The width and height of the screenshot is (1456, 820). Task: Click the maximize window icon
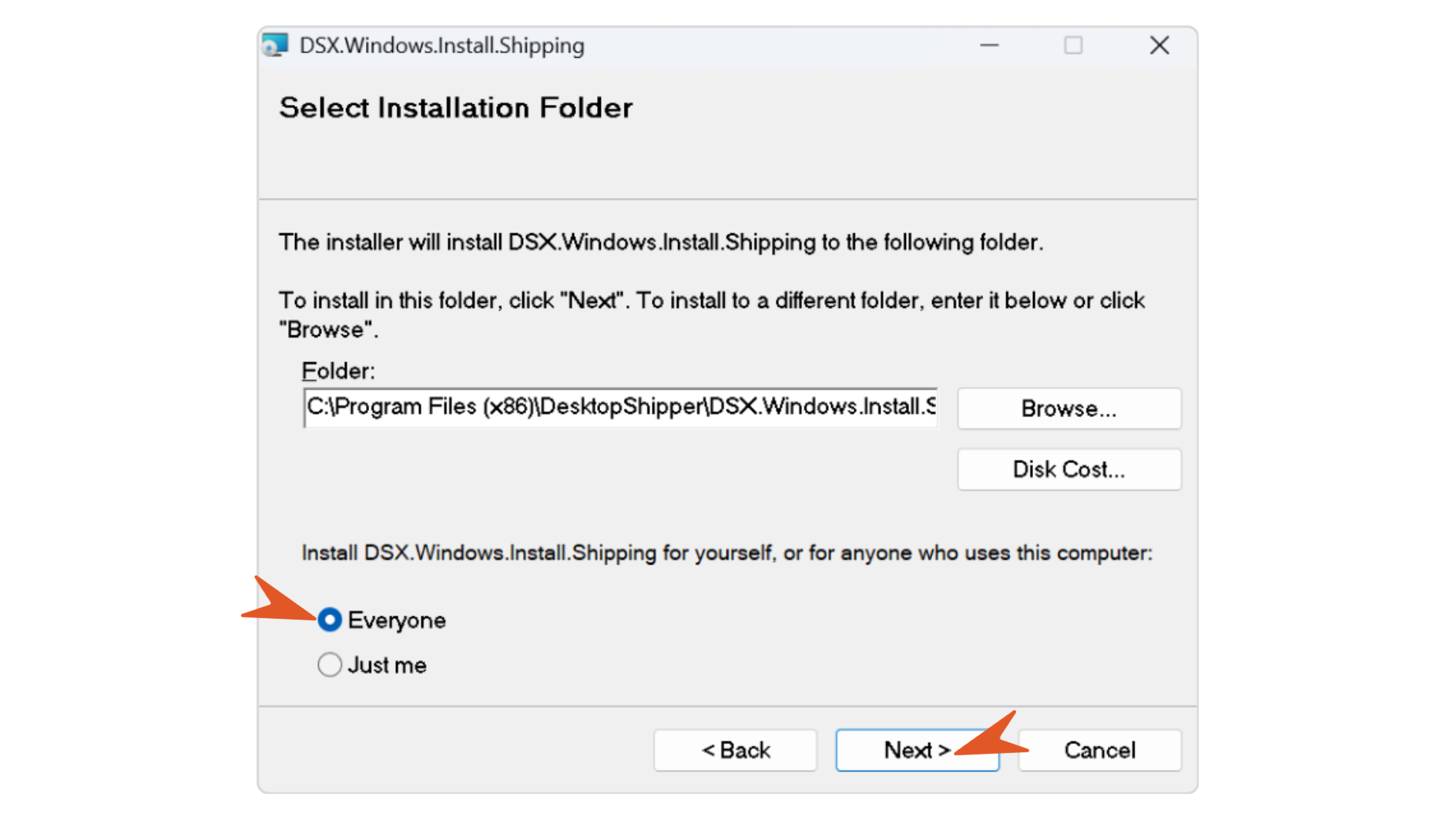click(x=1073, y=45)
